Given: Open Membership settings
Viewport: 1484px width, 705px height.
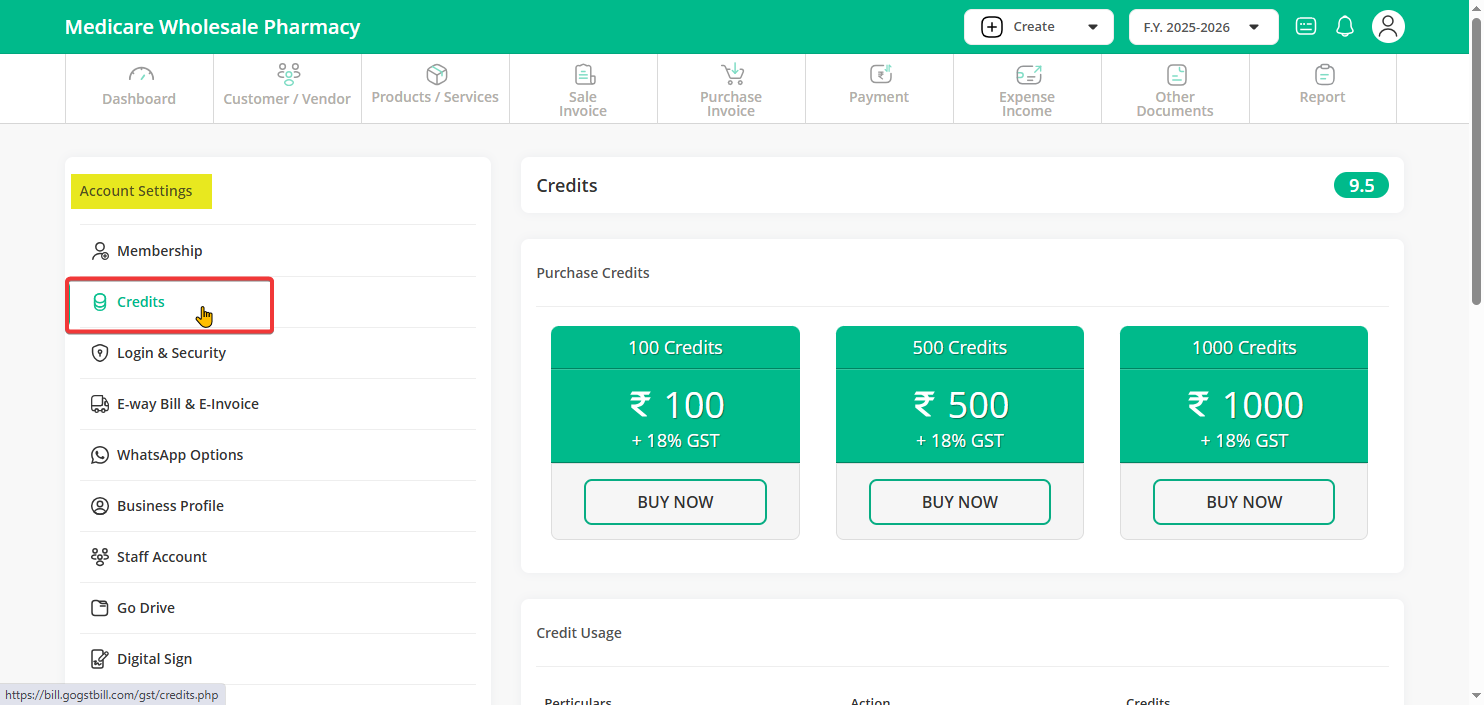Looking at the screenshot, I should point(160,251).
